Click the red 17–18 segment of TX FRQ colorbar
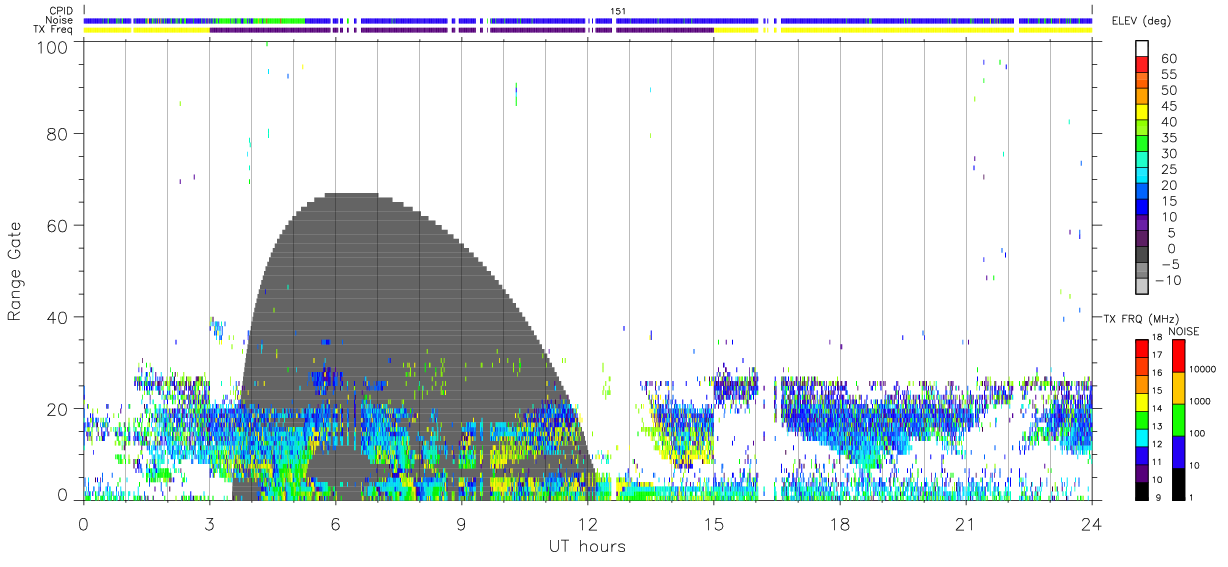 [x=1142, y=350]
